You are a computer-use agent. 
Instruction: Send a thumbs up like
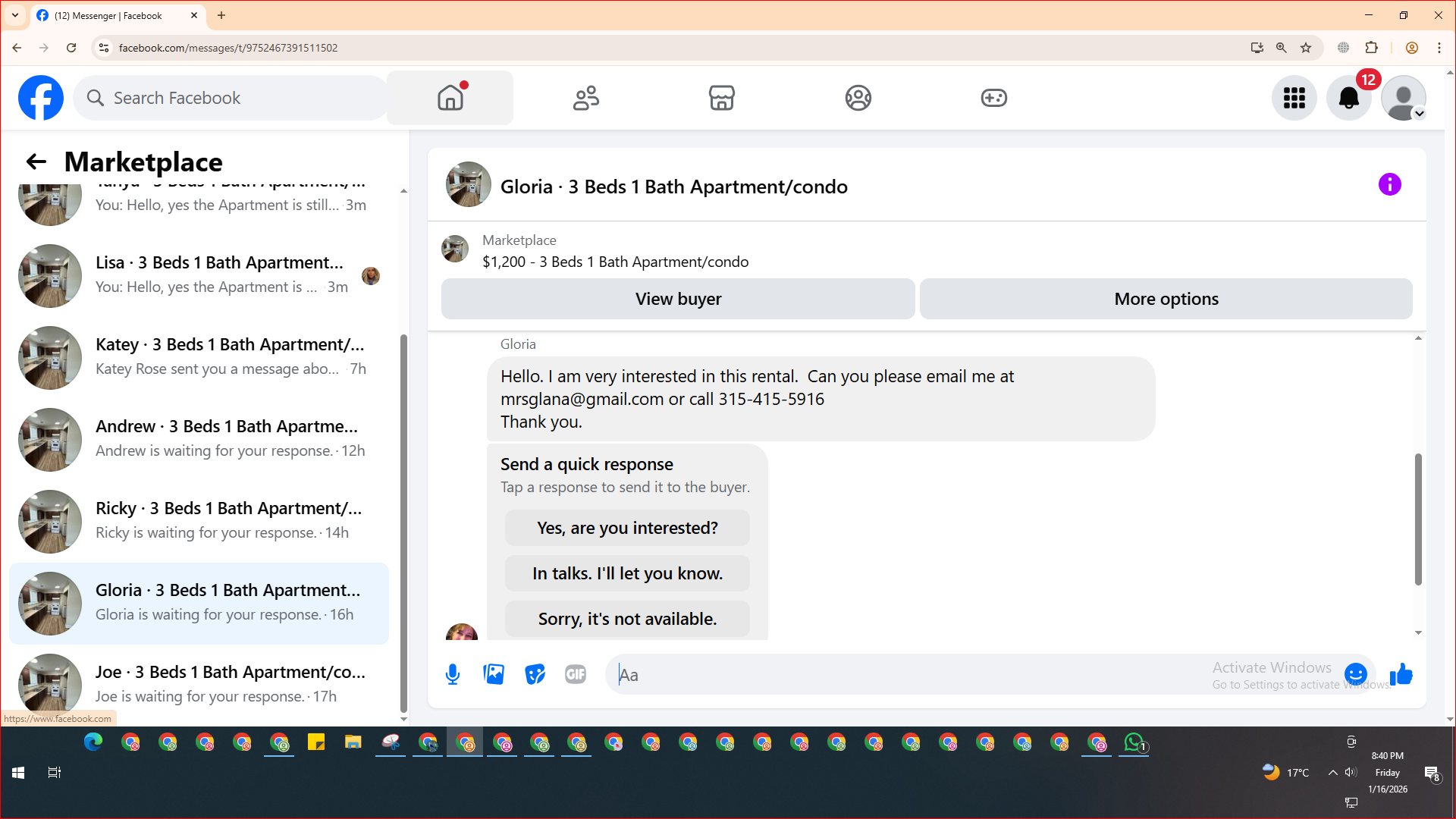point(1401,674)
